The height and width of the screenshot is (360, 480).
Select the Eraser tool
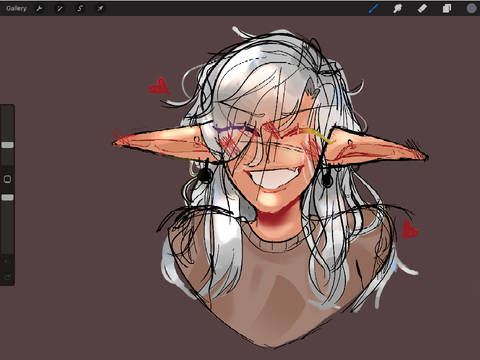[422, 8]
